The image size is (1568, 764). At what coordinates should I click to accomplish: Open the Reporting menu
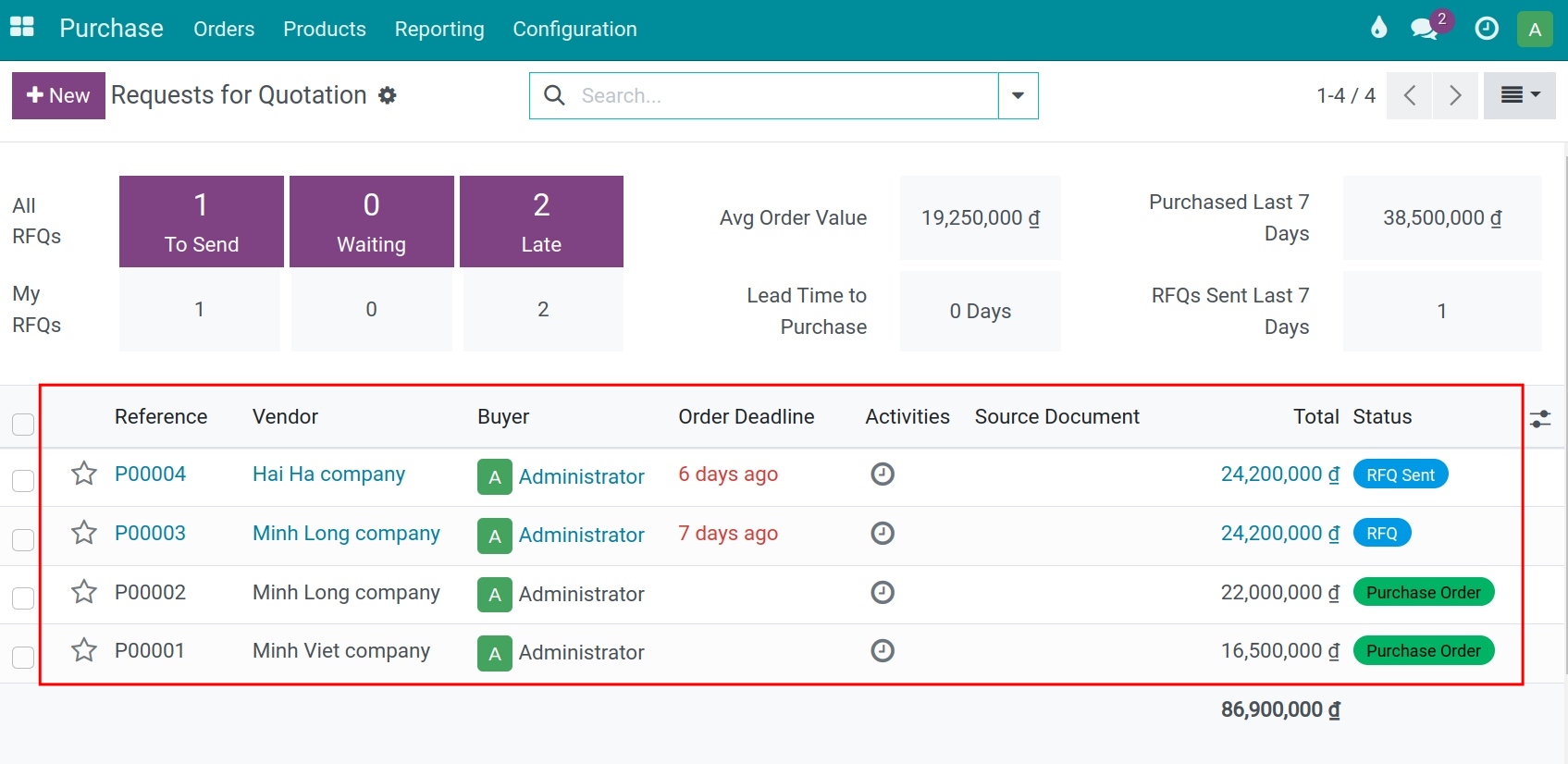click(439, 29)
